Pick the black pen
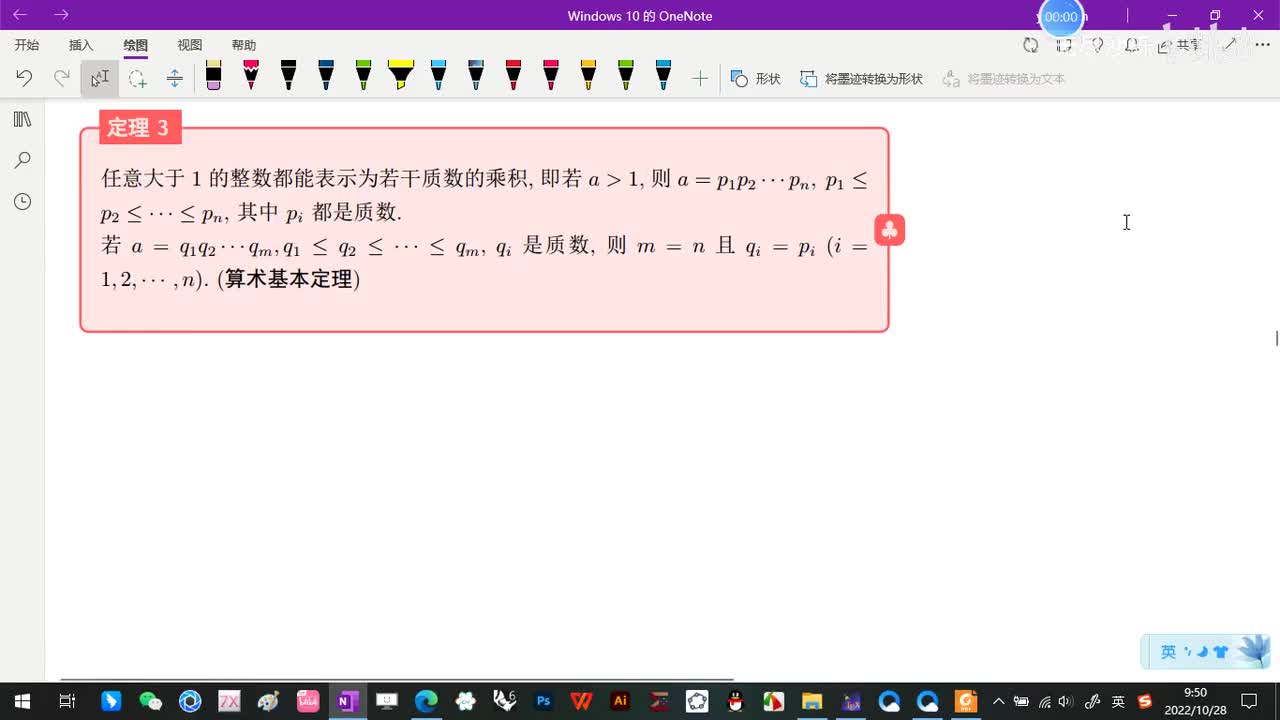 pos(288,75)
